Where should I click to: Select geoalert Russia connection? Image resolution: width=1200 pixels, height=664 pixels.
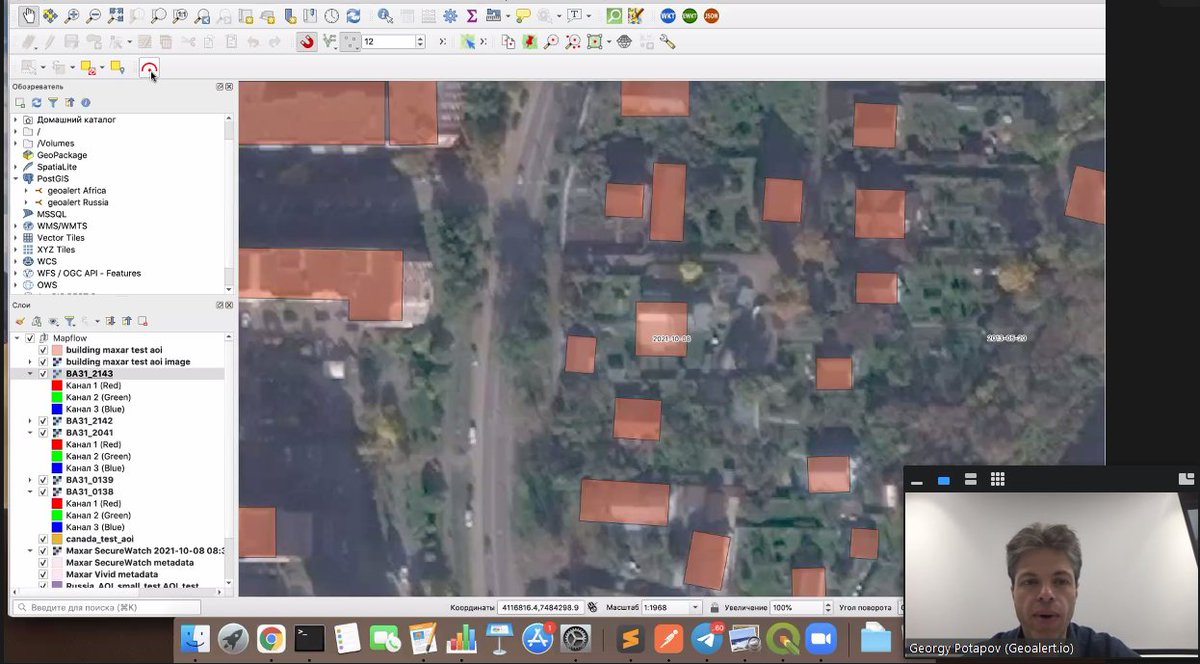[78, 202]
